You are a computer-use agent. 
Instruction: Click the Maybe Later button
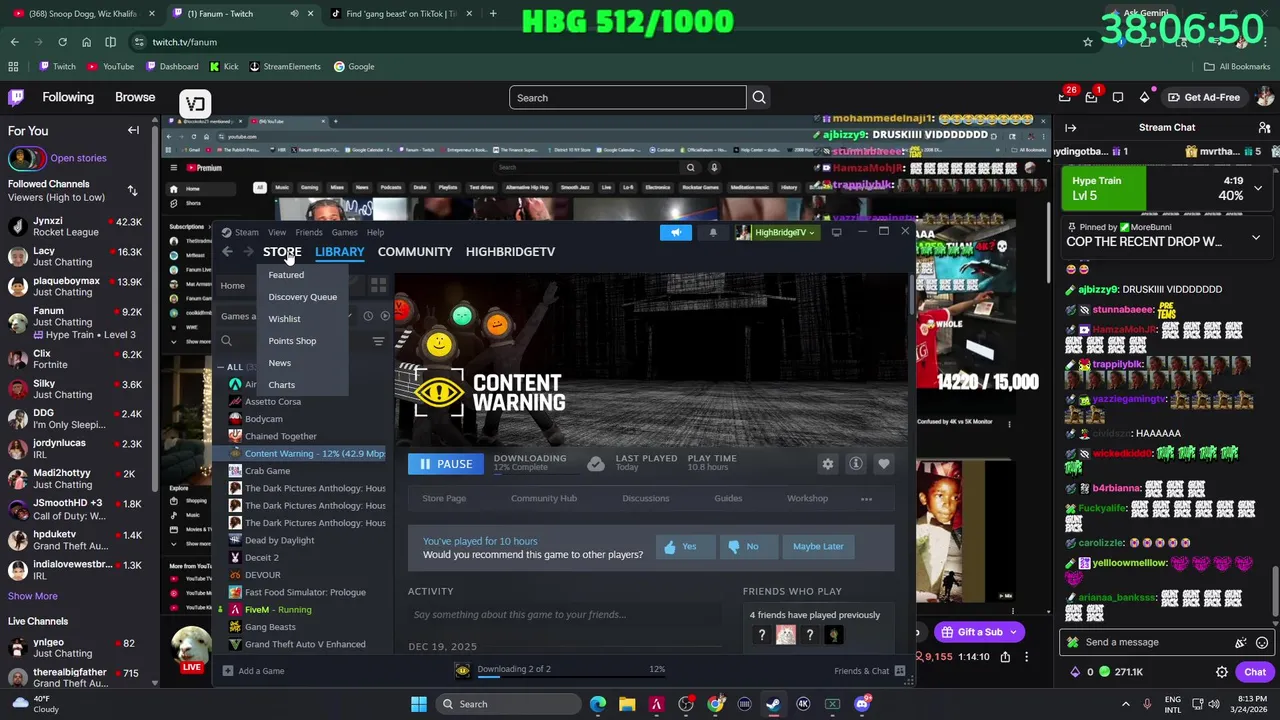point(818,547)
